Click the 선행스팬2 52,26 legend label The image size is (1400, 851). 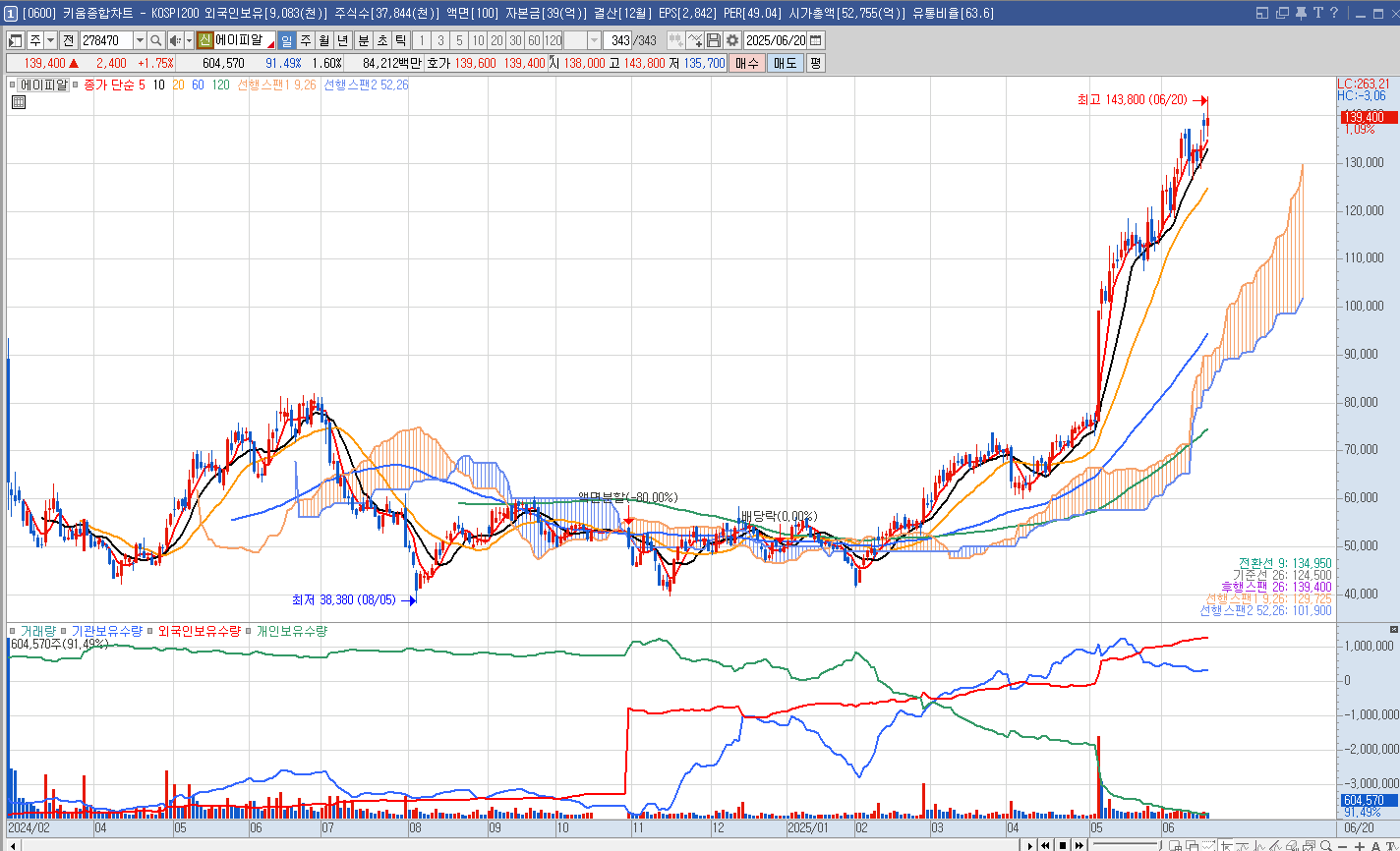point(366,85)
